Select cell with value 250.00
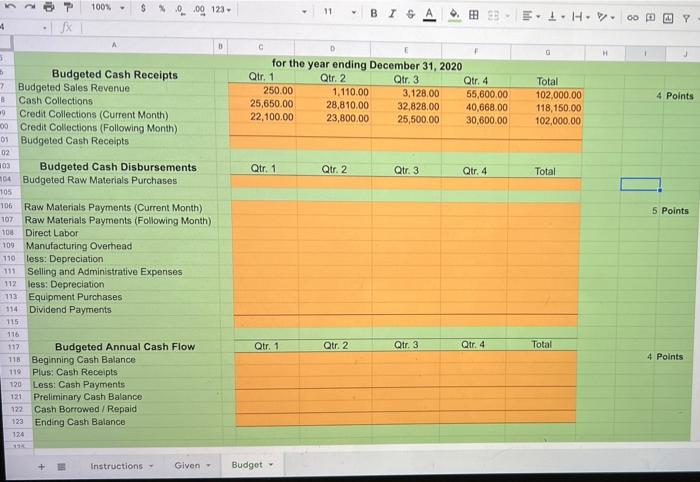This screenshot has width=700, height=482. click(262, 91)
